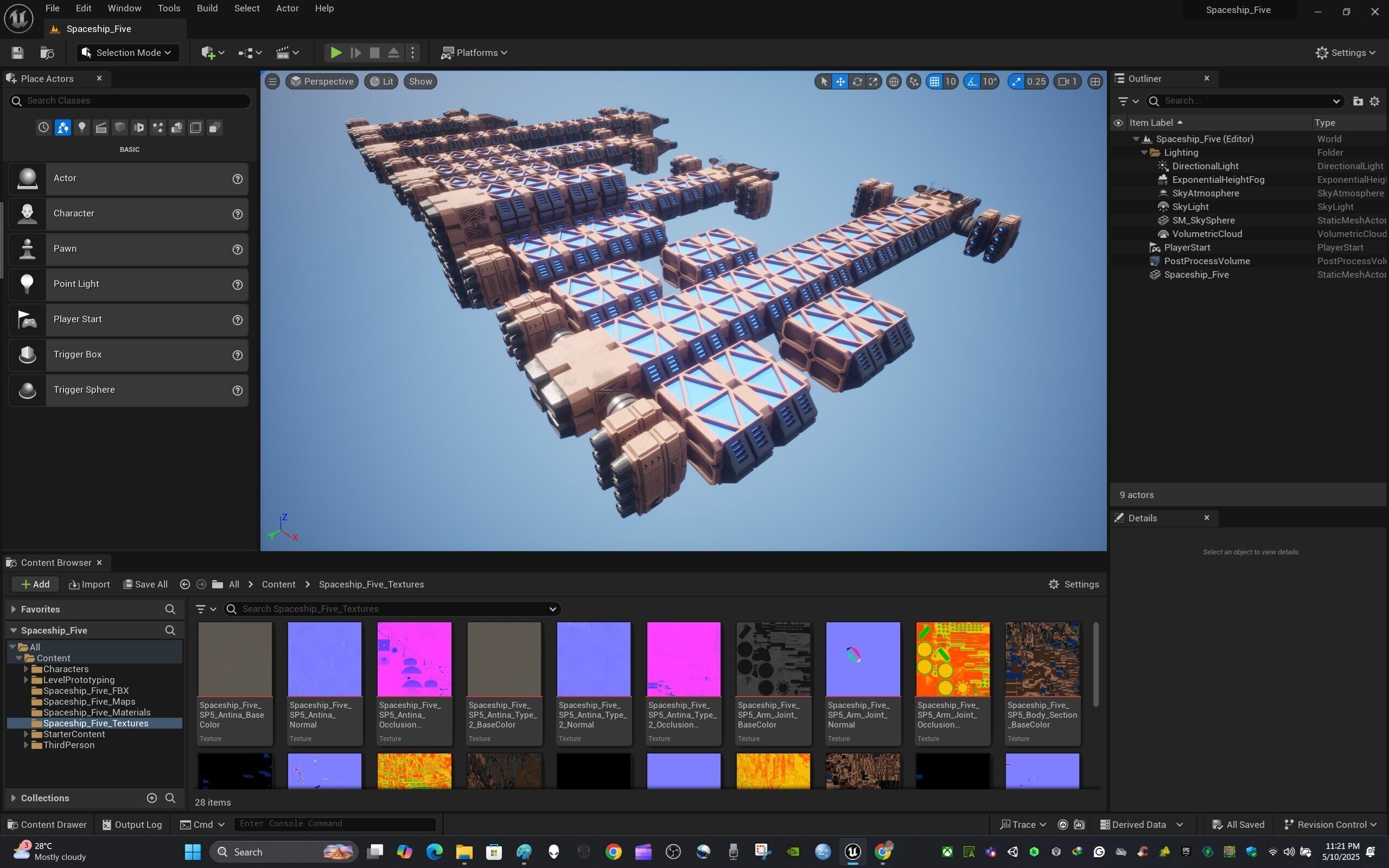Open rotation snap value 10° dropdown

[x=990, y=81]
